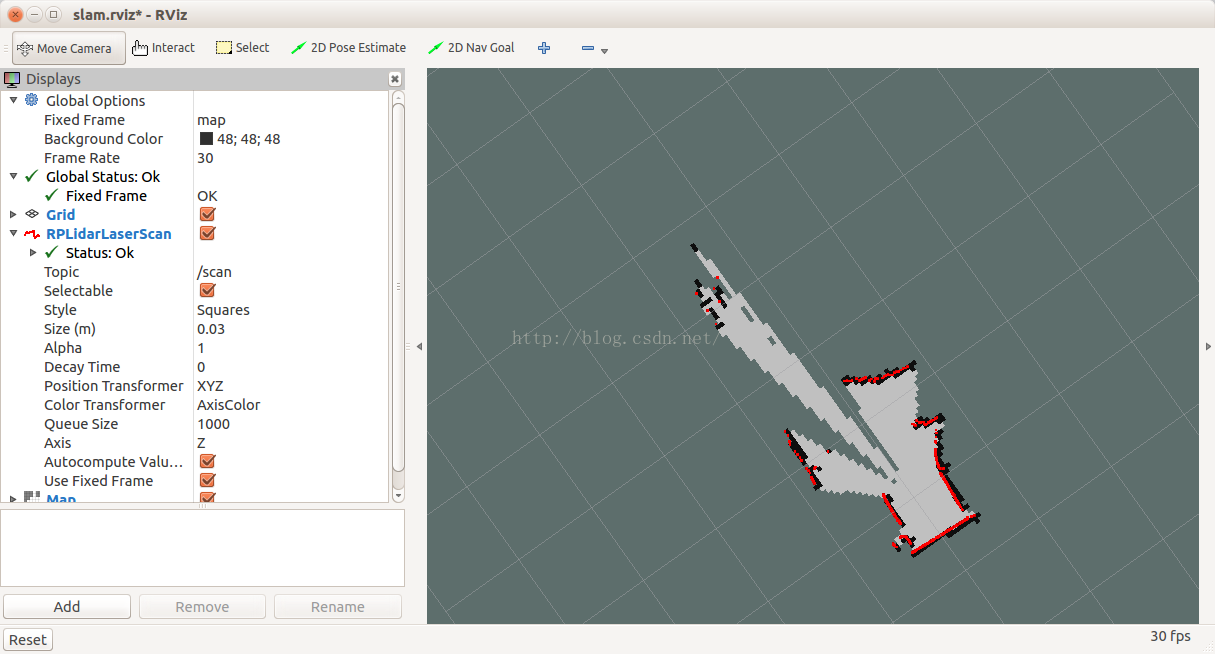Click the Remove display button
Viewport: 1215px width, 654px height.
(202, 606)
